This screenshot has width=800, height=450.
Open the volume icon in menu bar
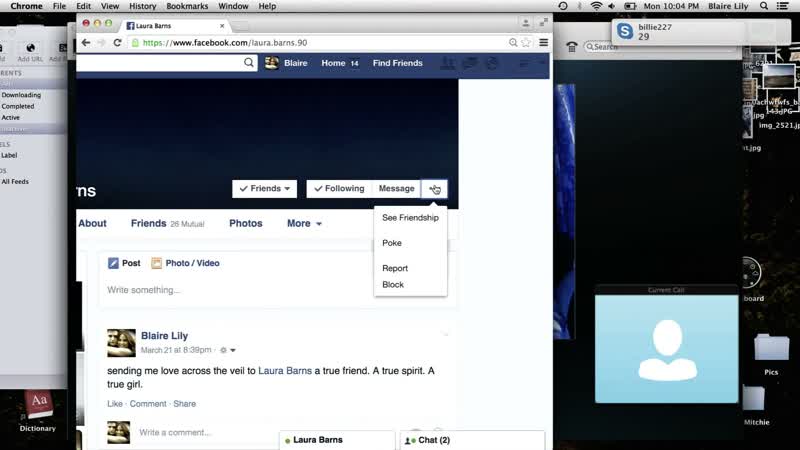[x=611, y=6]
